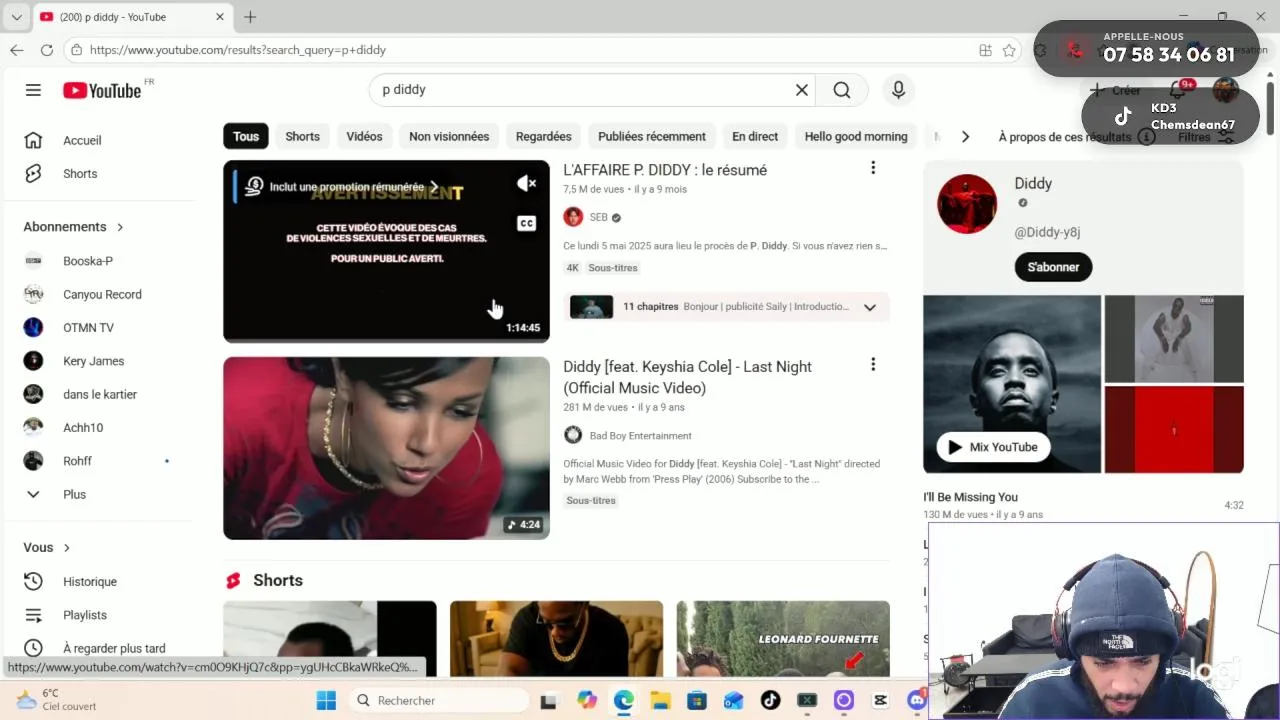Image resolution: width=1280 pixels, height=720 pixels.
Task: Open Microsoft Store from the taskbar
Action: 697,700
